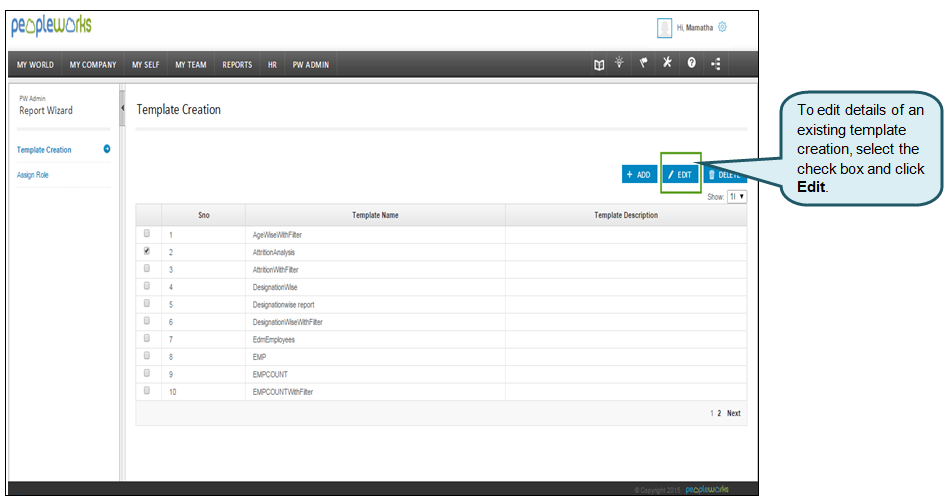Tick the checkbox for AgeWiseWithFilter
Viewport: 946px width, 497px height.
pyautogui.click(x=147, y=234)
